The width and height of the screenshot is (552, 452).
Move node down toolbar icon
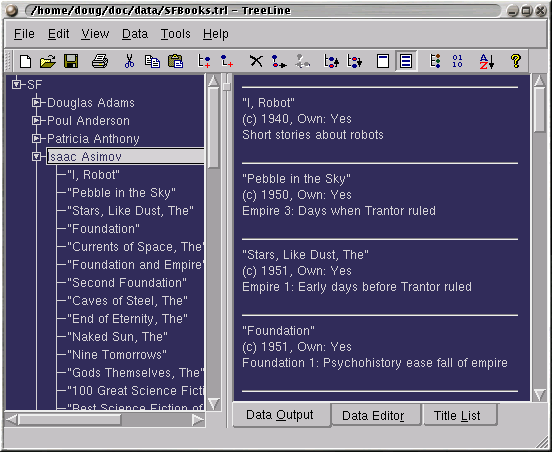pyautogui.click(x=354, y=62)
